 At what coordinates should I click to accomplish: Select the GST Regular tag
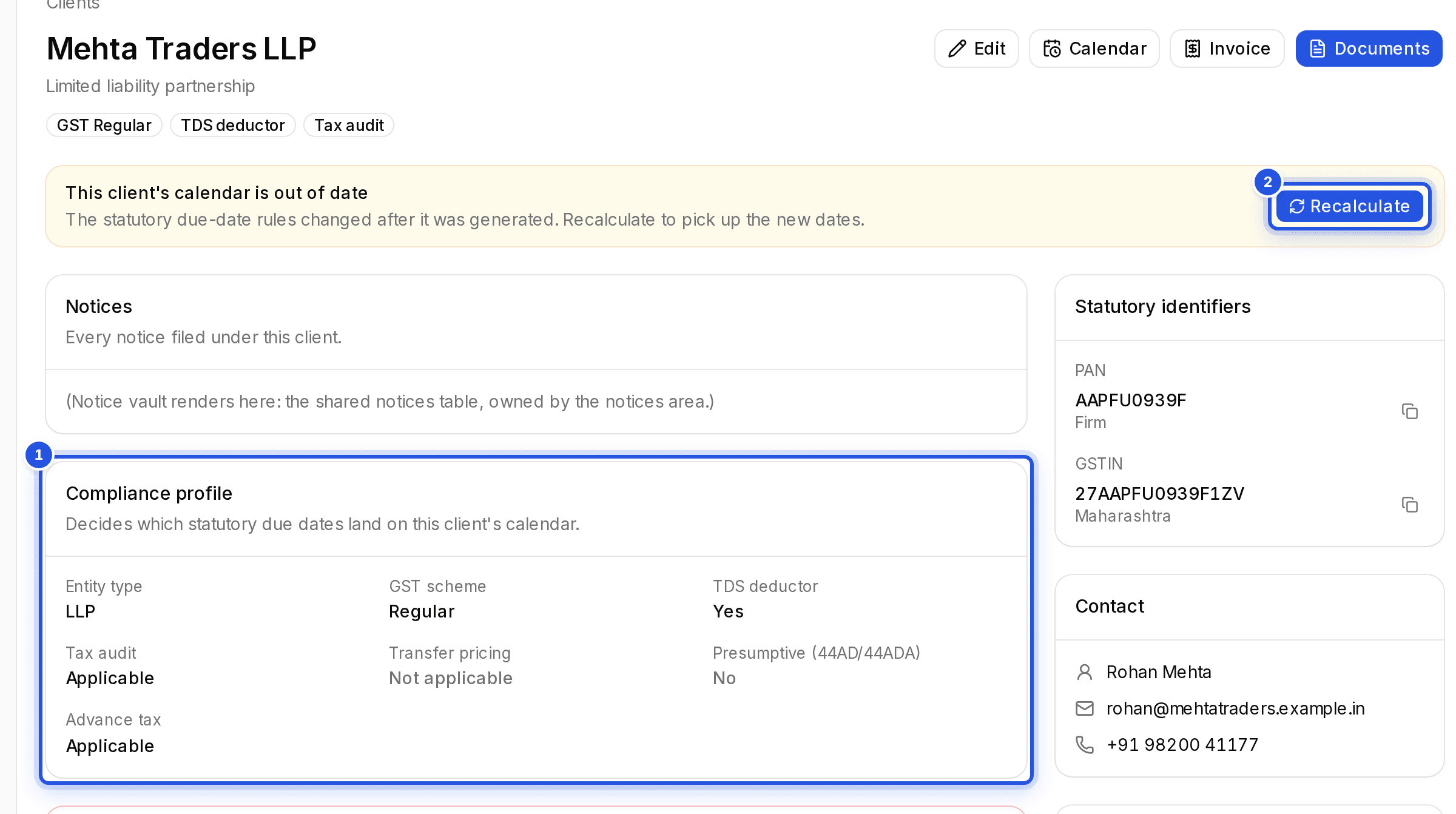tap(104, 125)
